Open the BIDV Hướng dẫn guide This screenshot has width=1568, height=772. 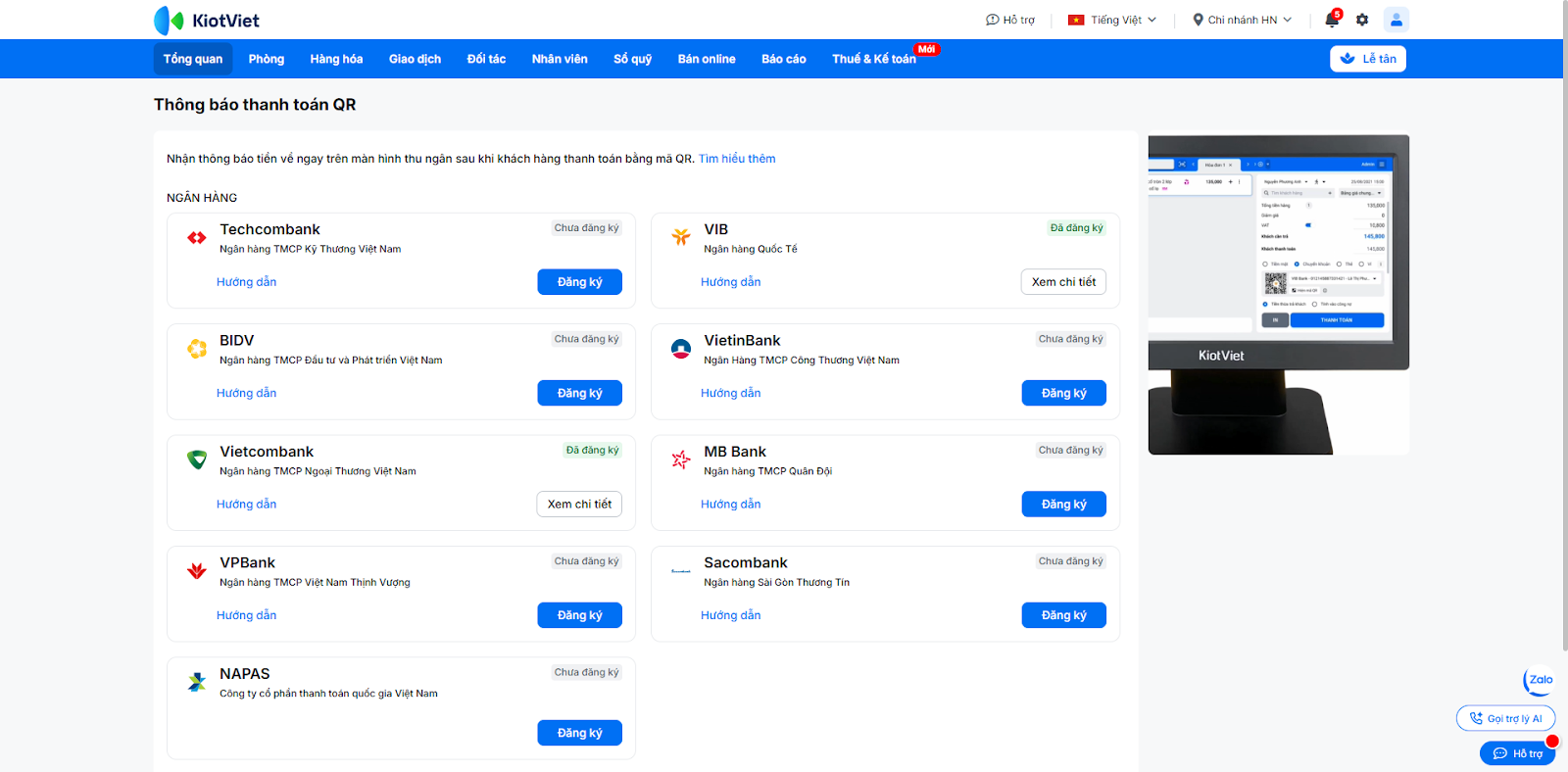pyautogui.click(x=247, y=393)
